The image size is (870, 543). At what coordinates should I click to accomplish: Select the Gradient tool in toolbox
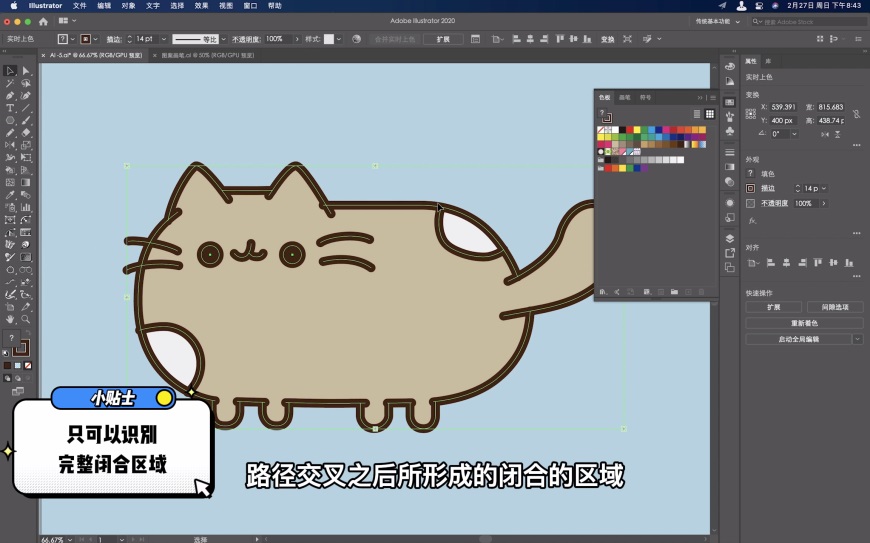[26, 182]
